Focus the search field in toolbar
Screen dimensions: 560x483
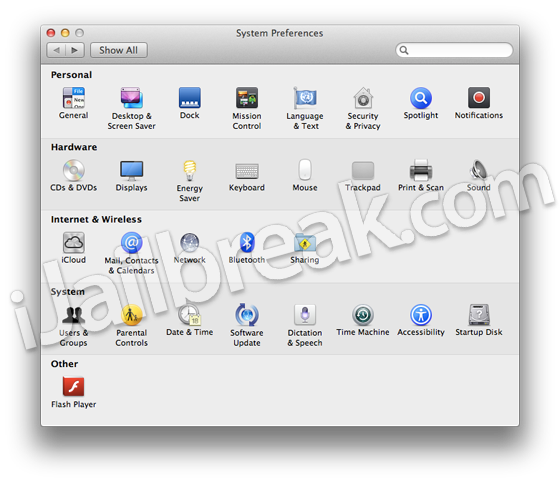(x=454, y=50)
